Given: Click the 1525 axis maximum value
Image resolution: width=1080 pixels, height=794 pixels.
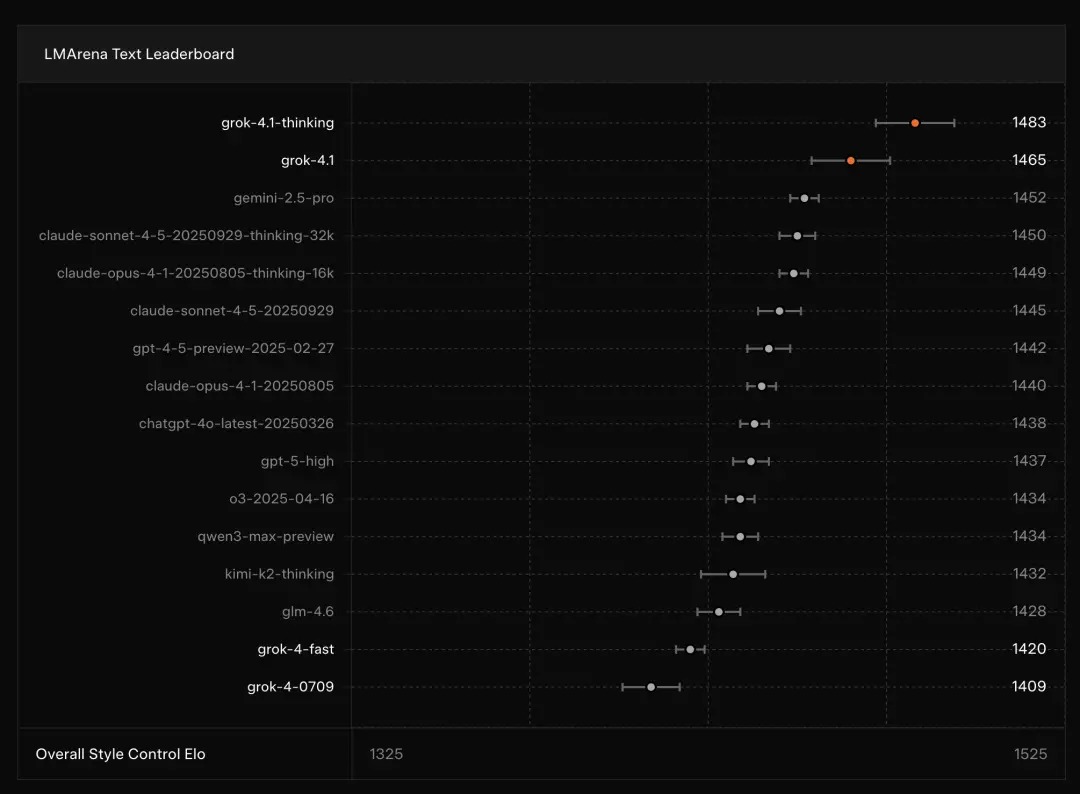Looking at the screenshot, I should point(1031,754).
